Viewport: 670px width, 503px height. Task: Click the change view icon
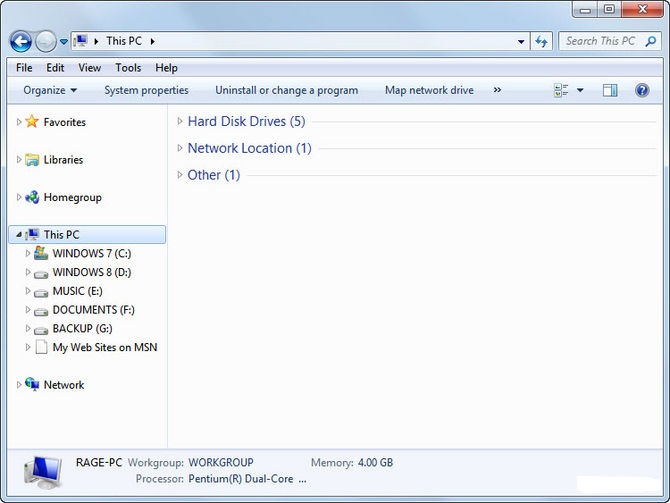pos(561,90)
